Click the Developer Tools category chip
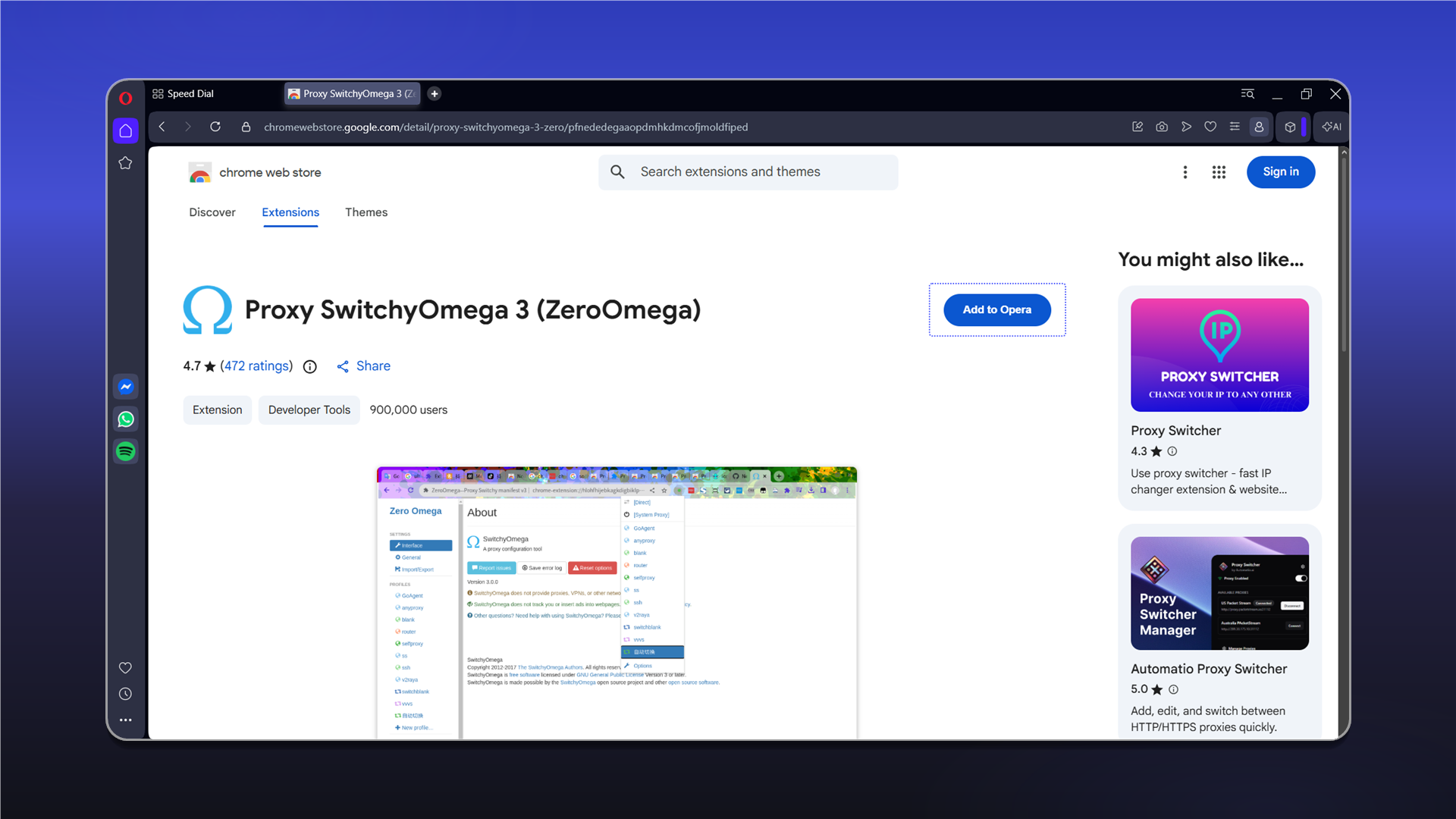Image resolution: width=1456 pixels, height=819 pixels. pos(309,410)
